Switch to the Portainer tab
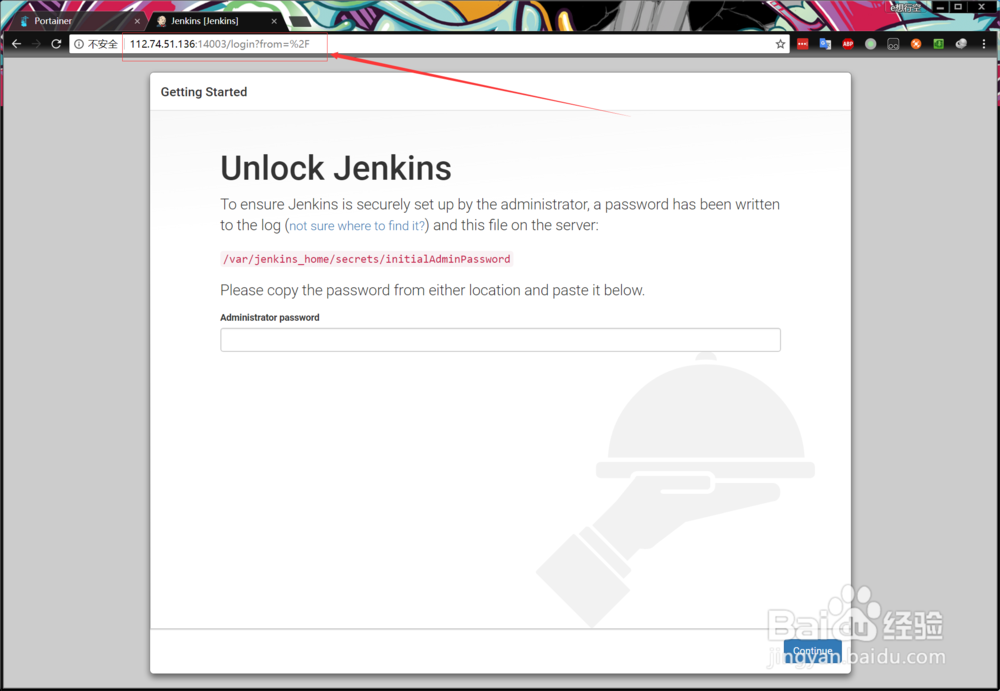Screen dimensions: 1000x691 55,20
